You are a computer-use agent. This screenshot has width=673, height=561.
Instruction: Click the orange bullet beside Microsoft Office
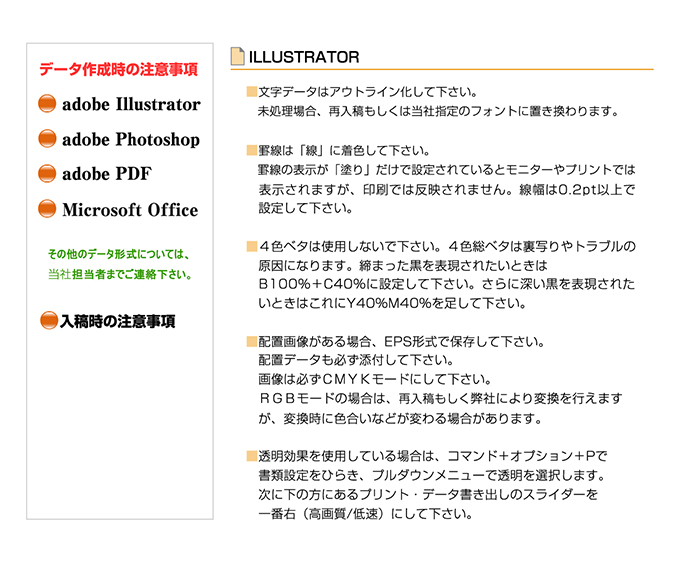click(x=47, y=209)
